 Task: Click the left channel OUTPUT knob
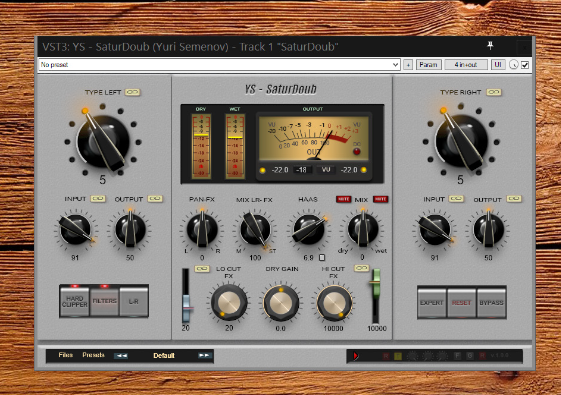click(130, 230)
